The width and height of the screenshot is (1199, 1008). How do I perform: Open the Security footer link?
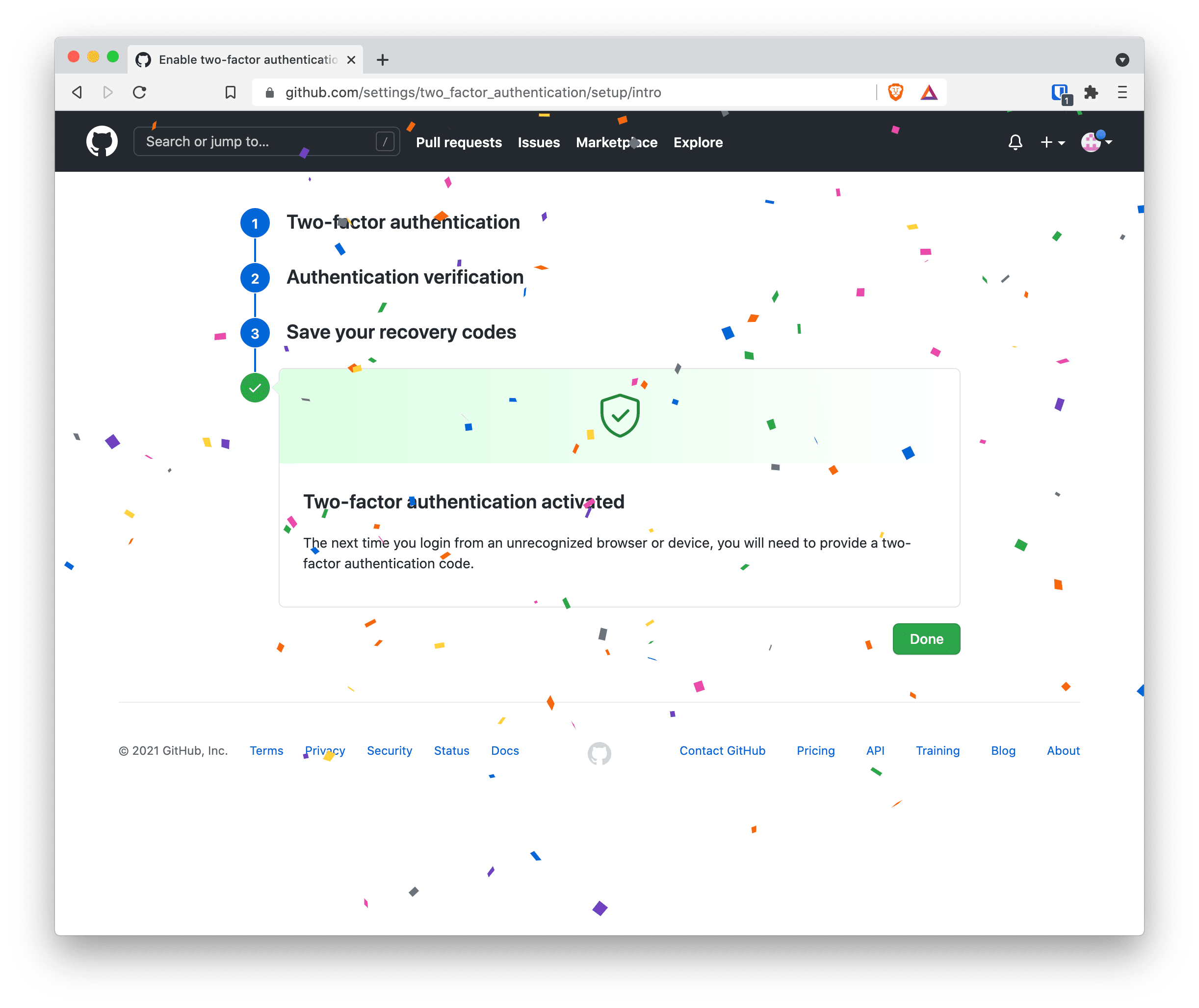(x=389, y=750)
